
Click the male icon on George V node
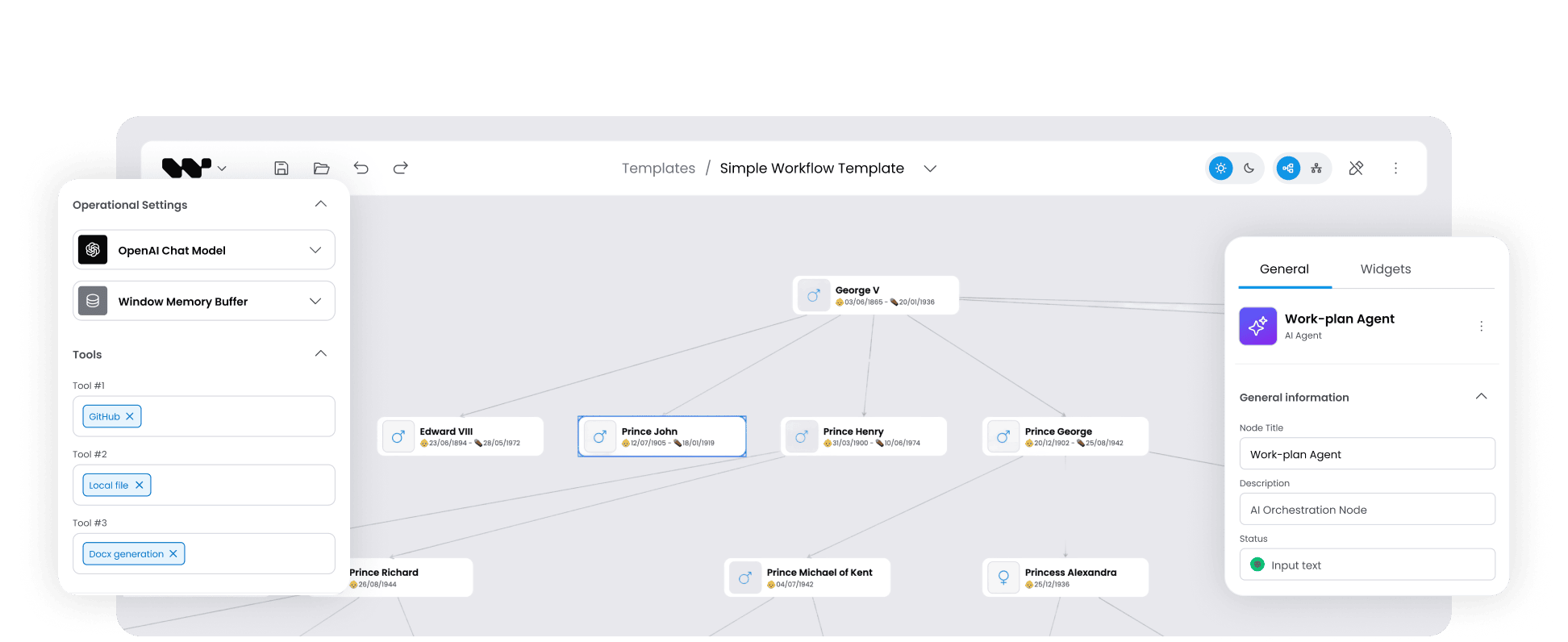(814, 295)
